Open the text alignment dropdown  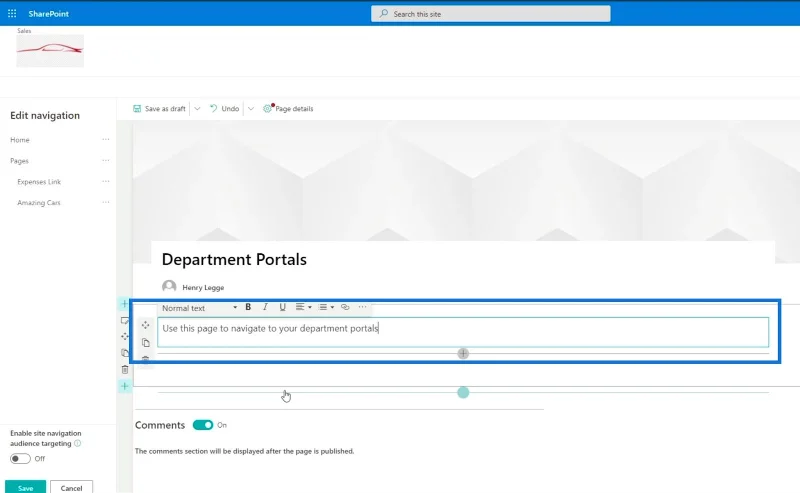coord(303,307)
